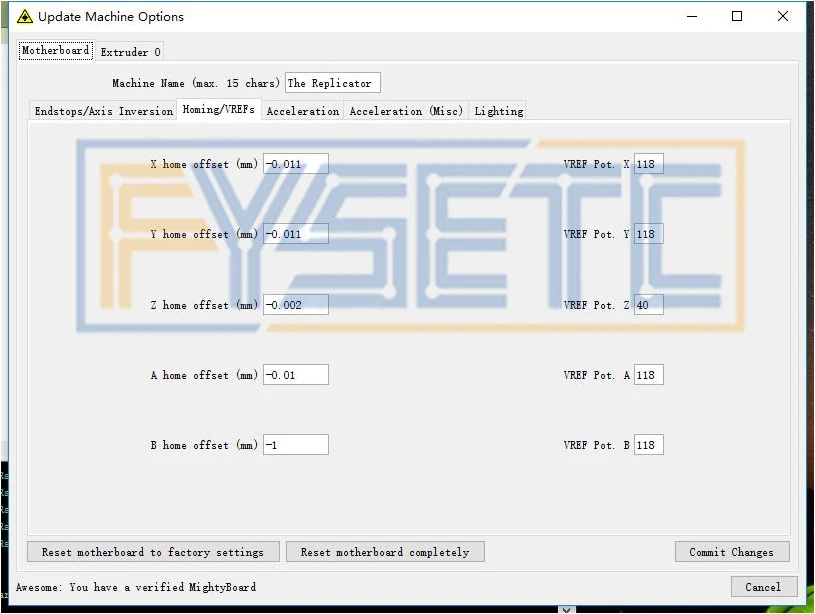This screenshot has width=815, height=614.
Task: Click the VREF Pot. X field
Action: click(649, 164)
